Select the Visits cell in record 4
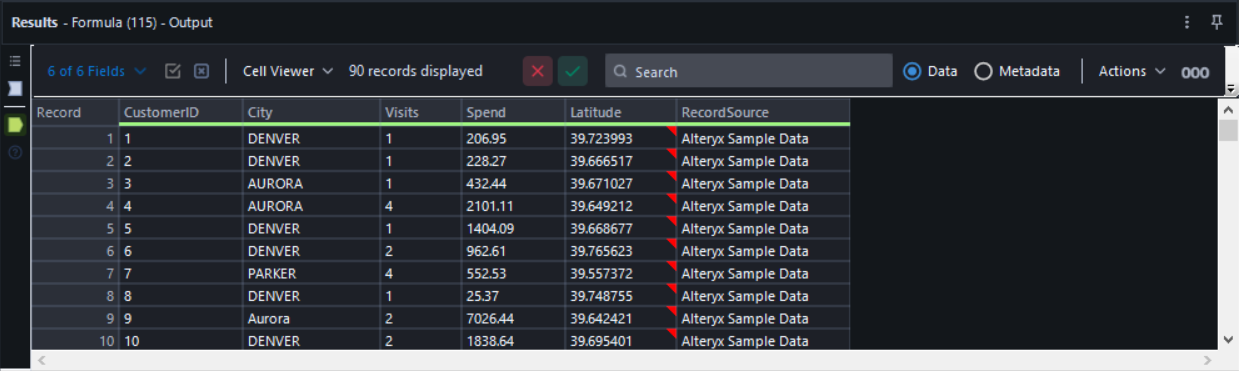The height and width of the screenshot is (371, 1239). [421, 206]
